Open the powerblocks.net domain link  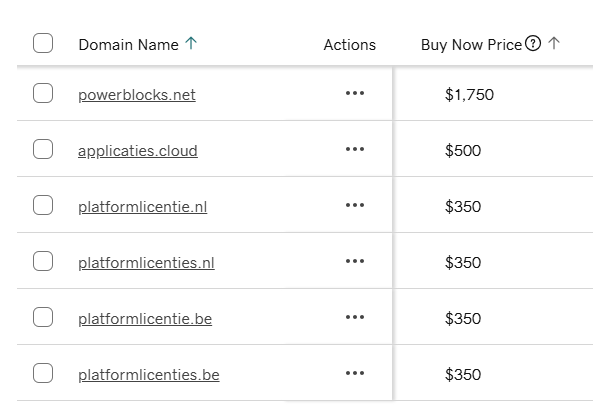[x=137, y=95]
